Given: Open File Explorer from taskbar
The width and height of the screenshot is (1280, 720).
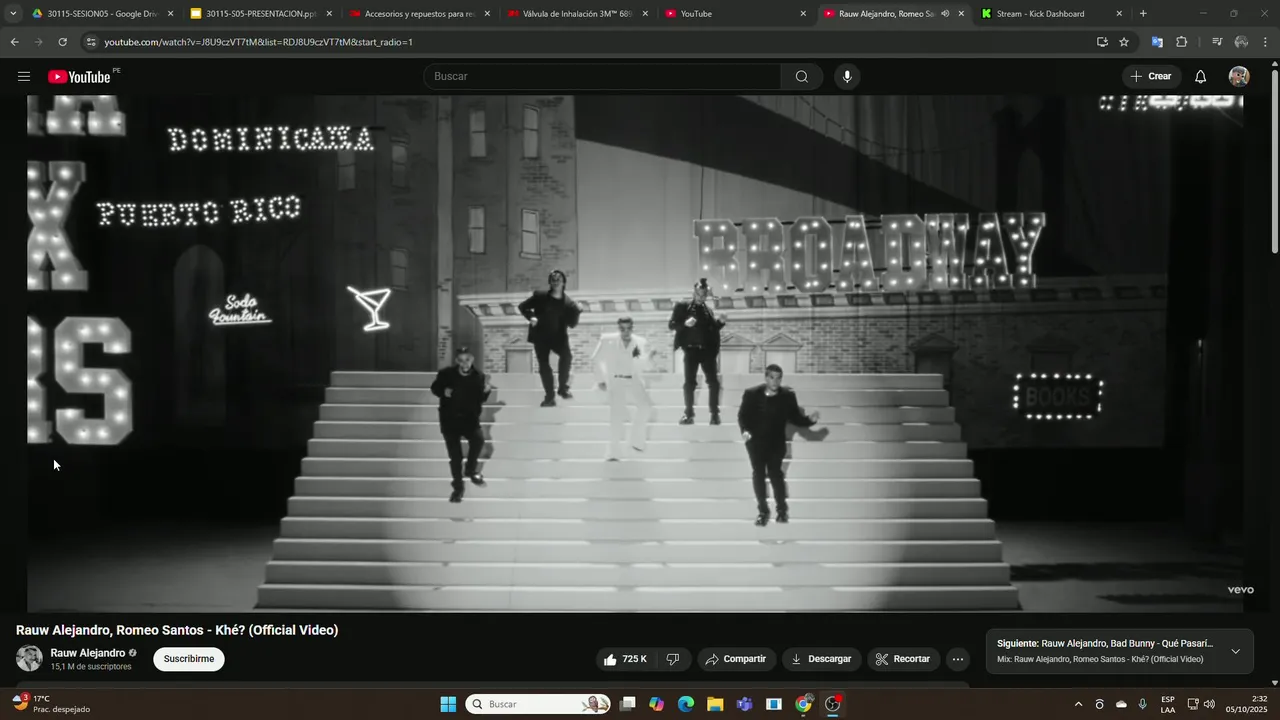Looking at the screenshot, I should [715, 704].
